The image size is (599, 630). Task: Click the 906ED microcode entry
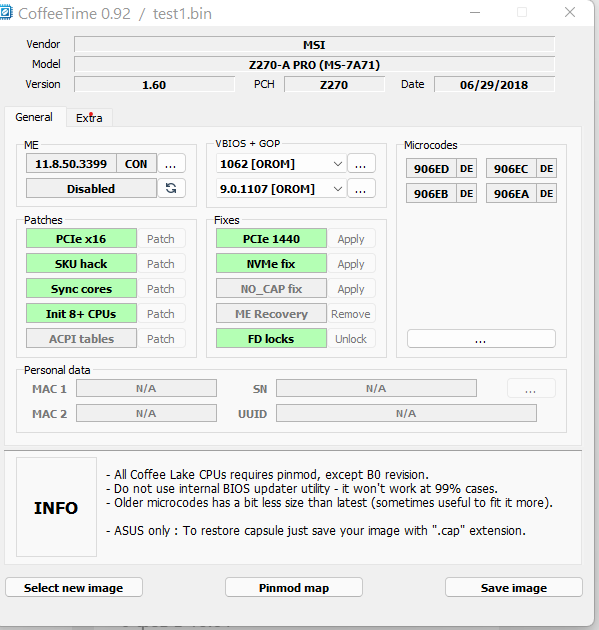[x=431, y=168]
